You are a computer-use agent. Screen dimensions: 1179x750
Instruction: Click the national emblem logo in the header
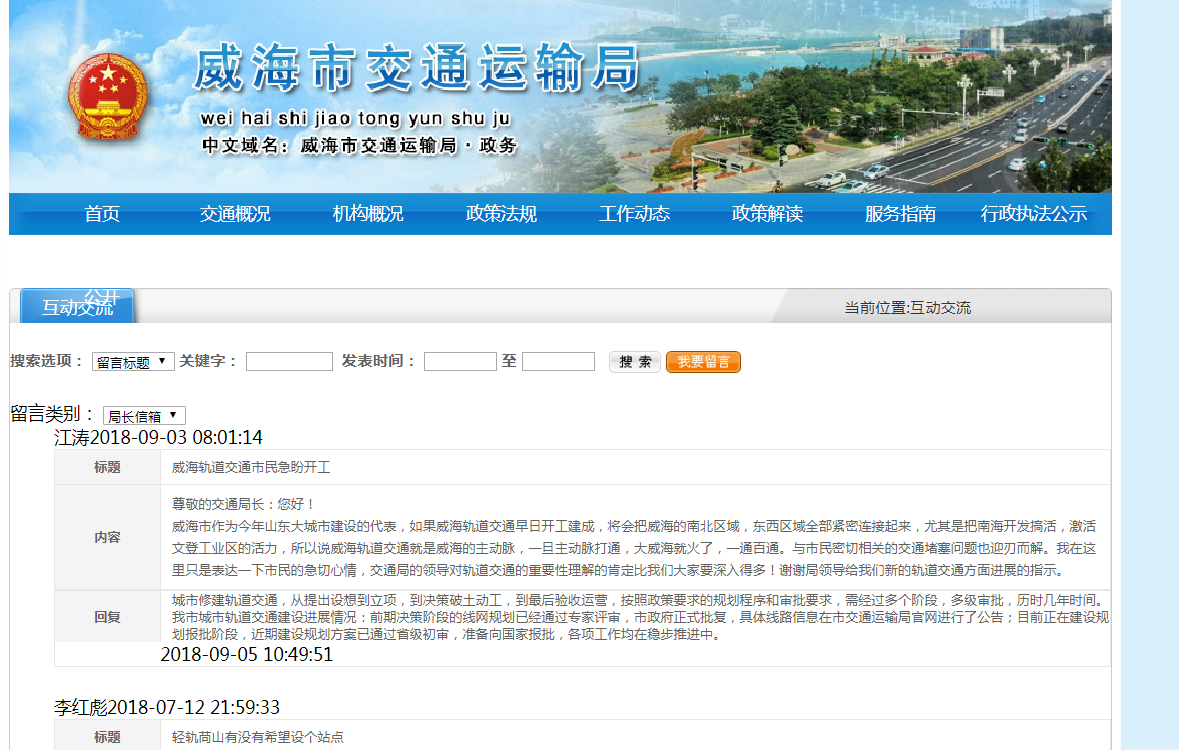click(x=107, y=98)
